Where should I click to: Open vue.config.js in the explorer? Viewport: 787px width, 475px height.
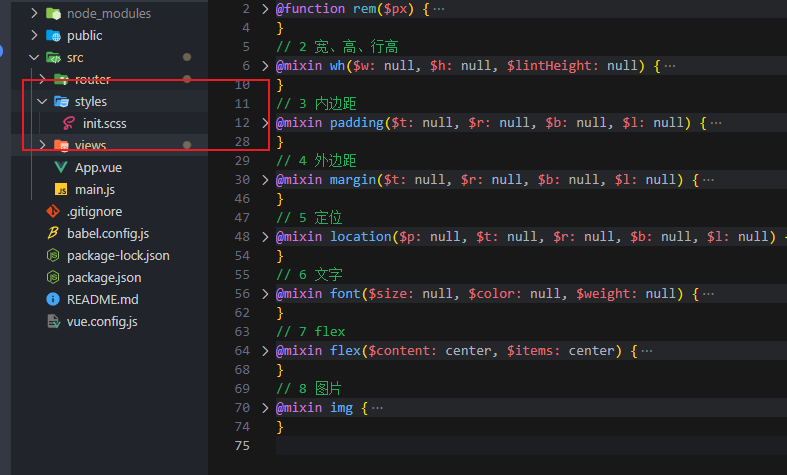[102, 322]
